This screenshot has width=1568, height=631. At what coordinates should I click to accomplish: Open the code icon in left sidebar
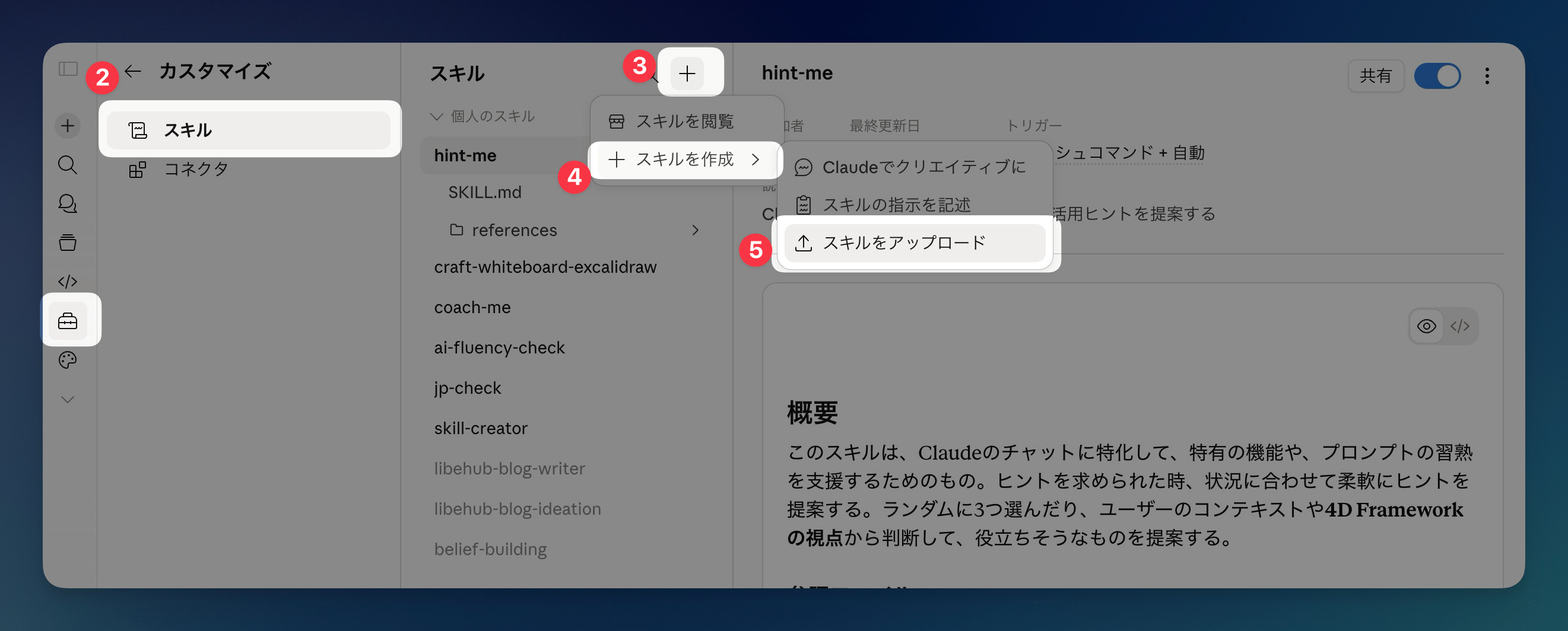pyautogui.click(x=68, y=281)
